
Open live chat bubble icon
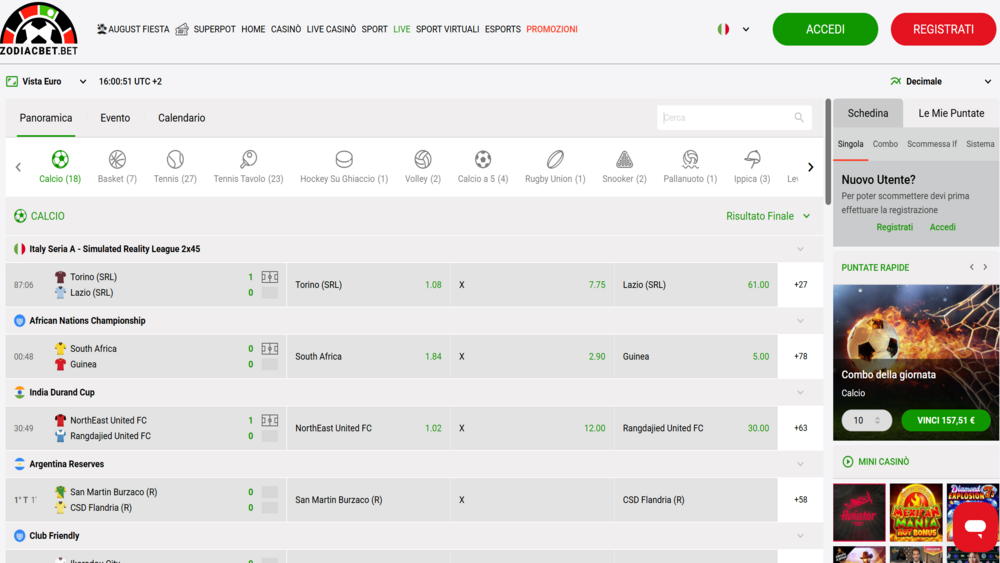975,527
